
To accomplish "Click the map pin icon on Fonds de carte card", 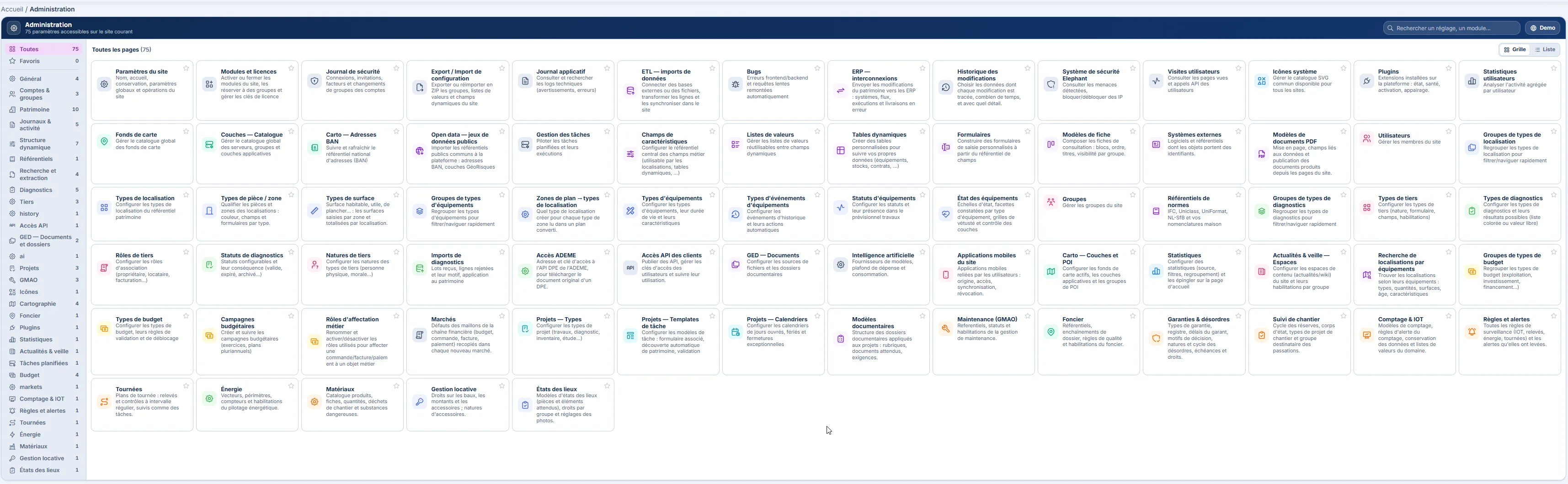I will point(104,141).
